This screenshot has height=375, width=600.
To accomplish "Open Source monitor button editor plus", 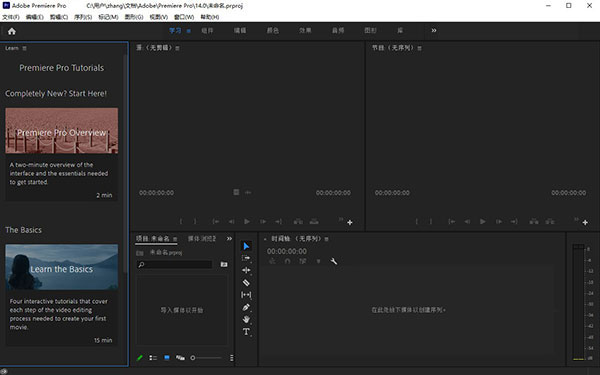I will pyautogui.click(x=350, y=222).
